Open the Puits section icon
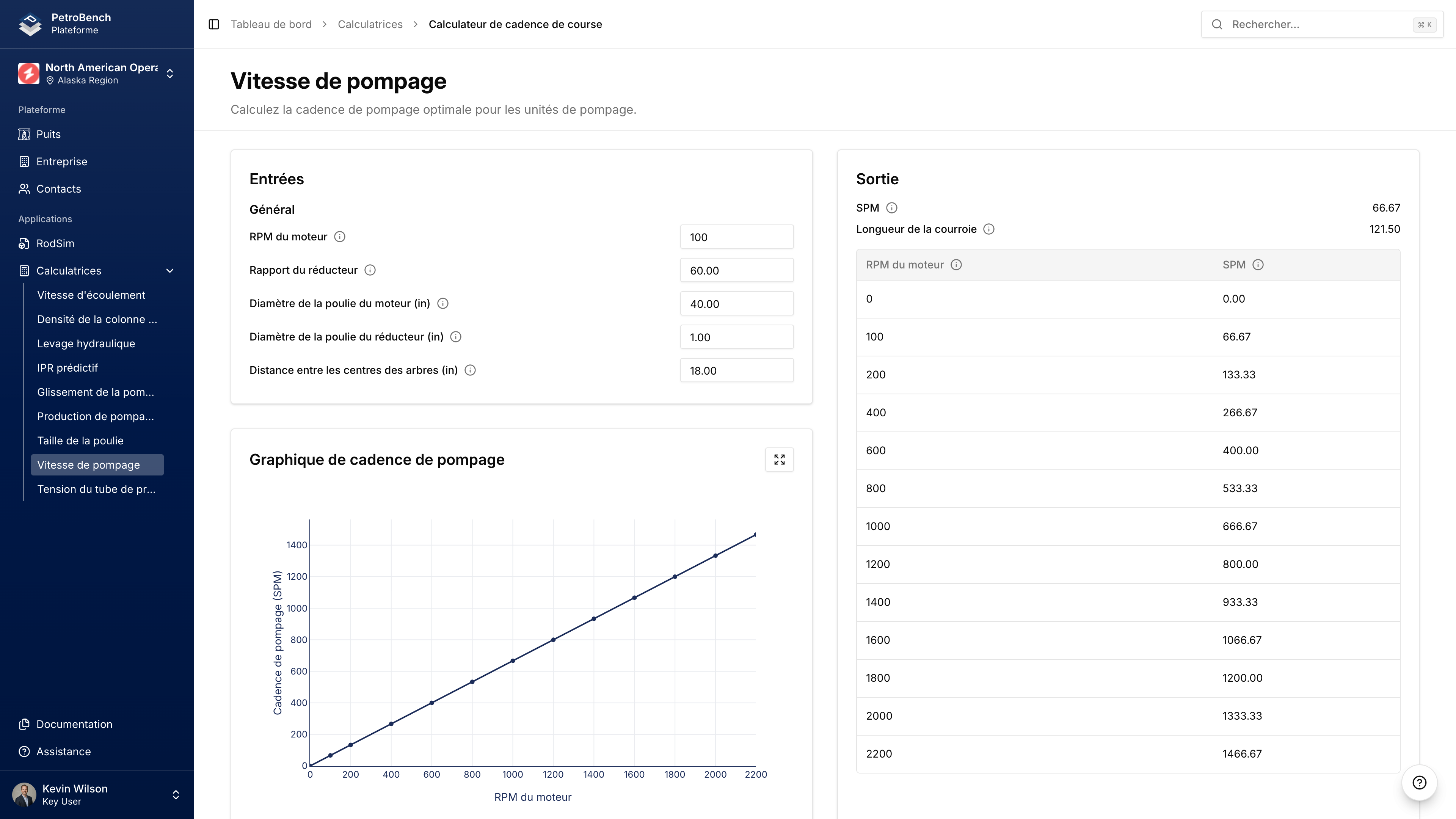Image resolution: width=1456 pixels, height=819 pixels. [24, 134]
